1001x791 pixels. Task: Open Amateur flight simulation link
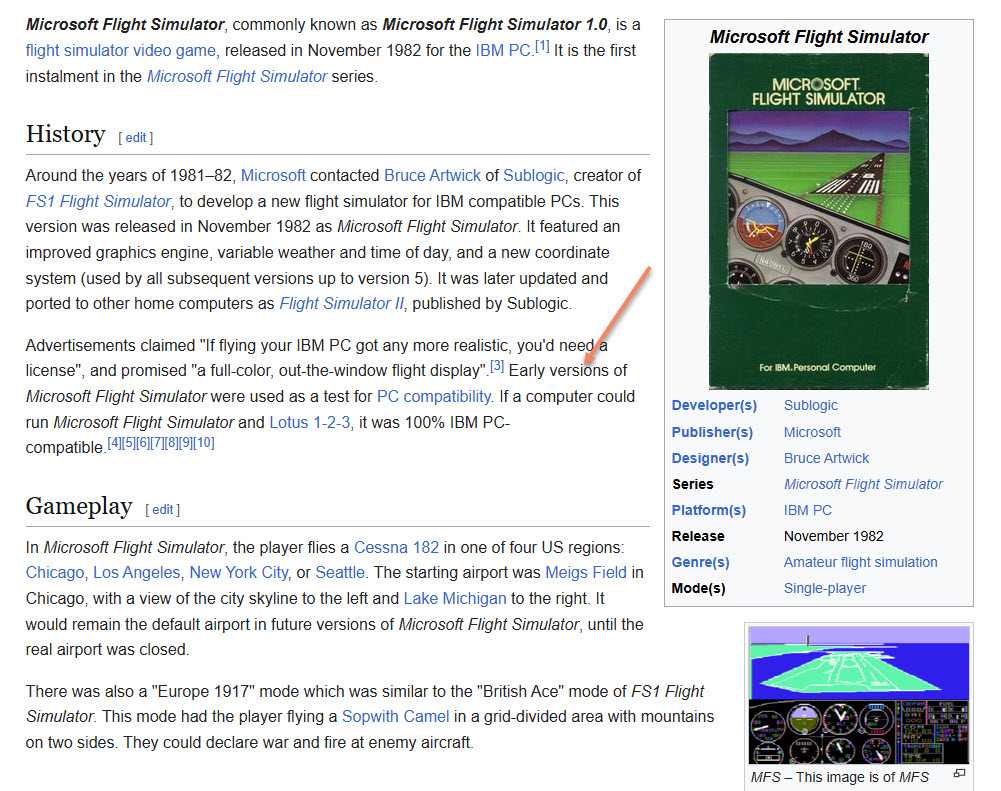tap(861, 562)
